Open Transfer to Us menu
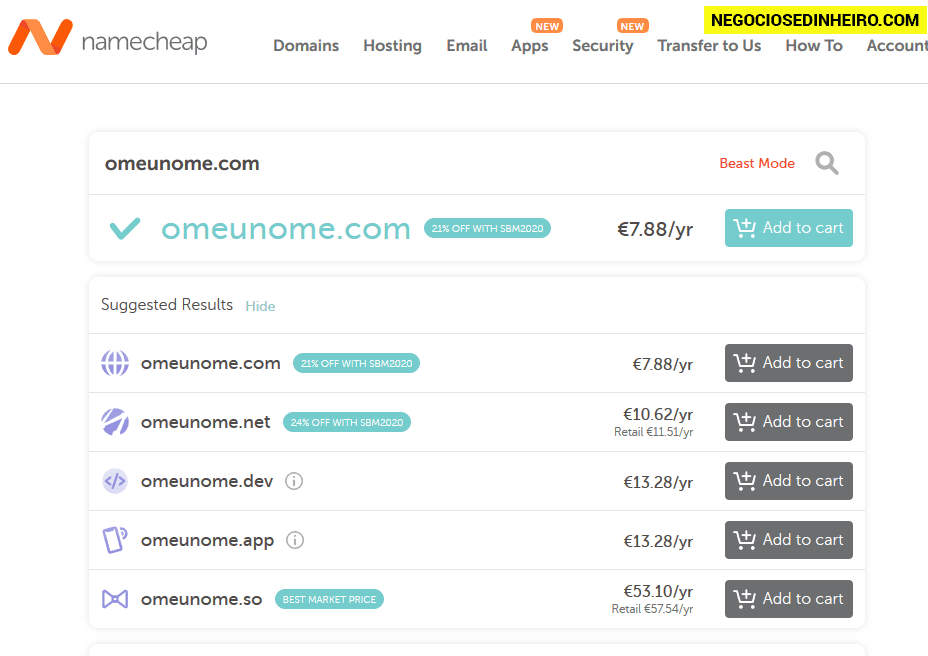Image resolution: width=928 pixels, height=656 pixels. 709,46
